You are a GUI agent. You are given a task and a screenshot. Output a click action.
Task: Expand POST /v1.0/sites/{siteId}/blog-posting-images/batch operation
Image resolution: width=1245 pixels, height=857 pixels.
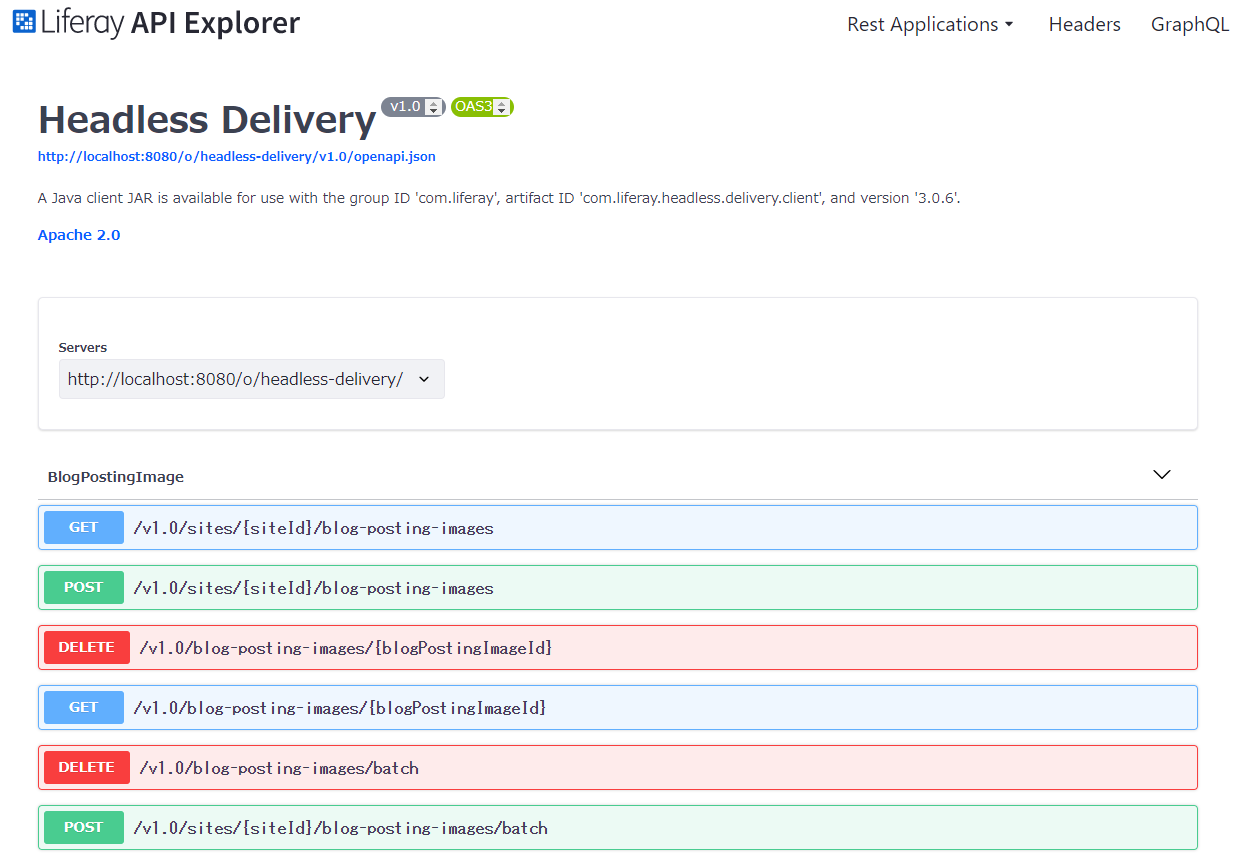[x=618, y=827]
